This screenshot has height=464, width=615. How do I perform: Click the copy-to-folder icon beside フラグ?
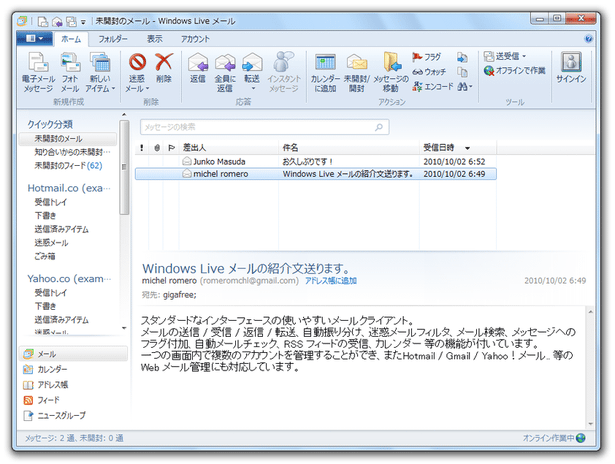[462, 58]
